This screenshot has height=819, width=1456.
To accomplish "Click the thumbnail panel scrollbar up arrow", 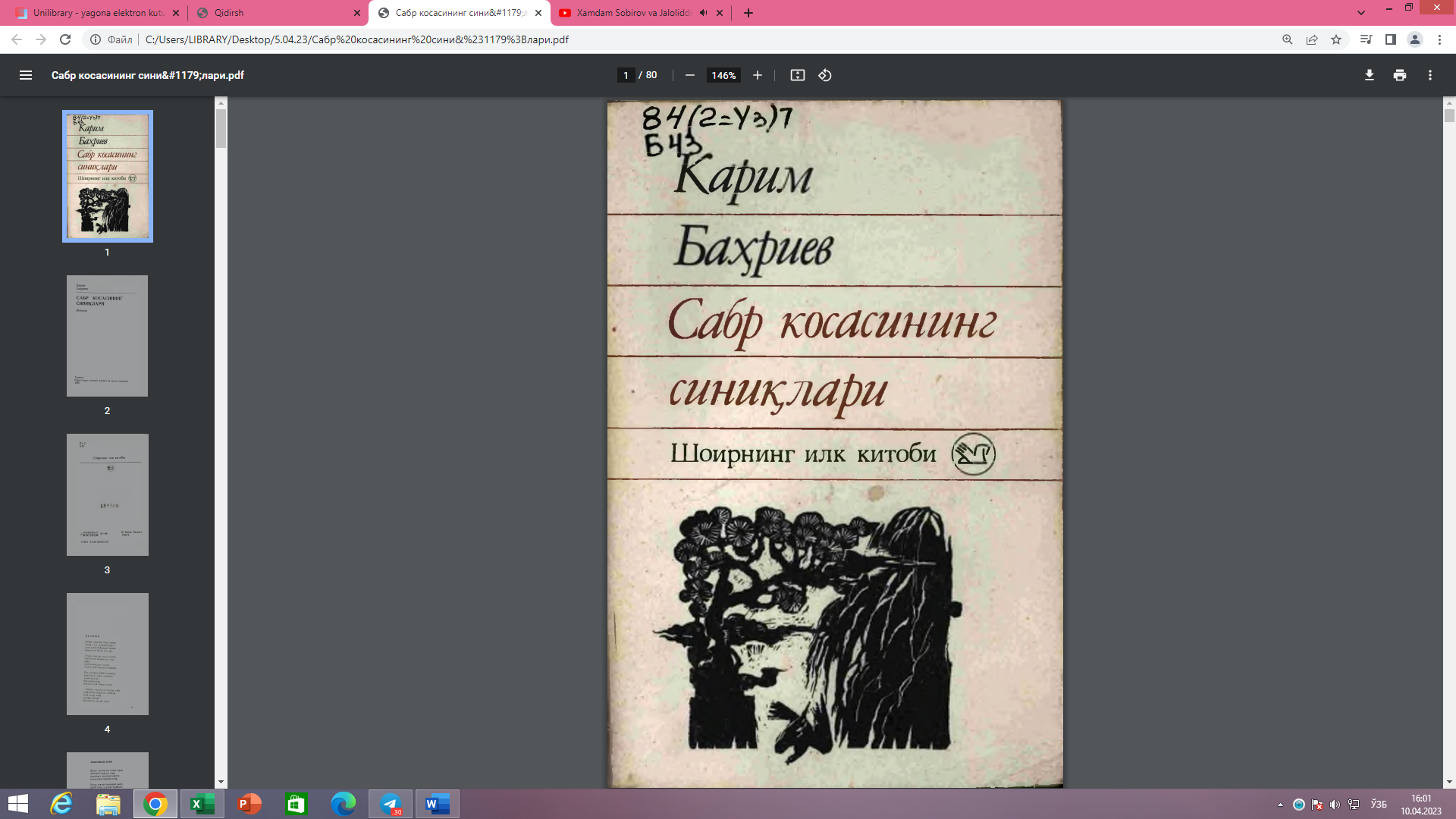I will pyautogui.click(x=221, y=103).
